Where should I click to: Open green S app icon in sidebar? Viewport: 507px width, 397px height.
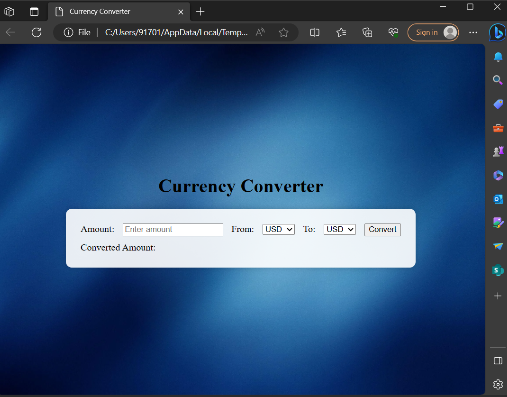[498, 270]
